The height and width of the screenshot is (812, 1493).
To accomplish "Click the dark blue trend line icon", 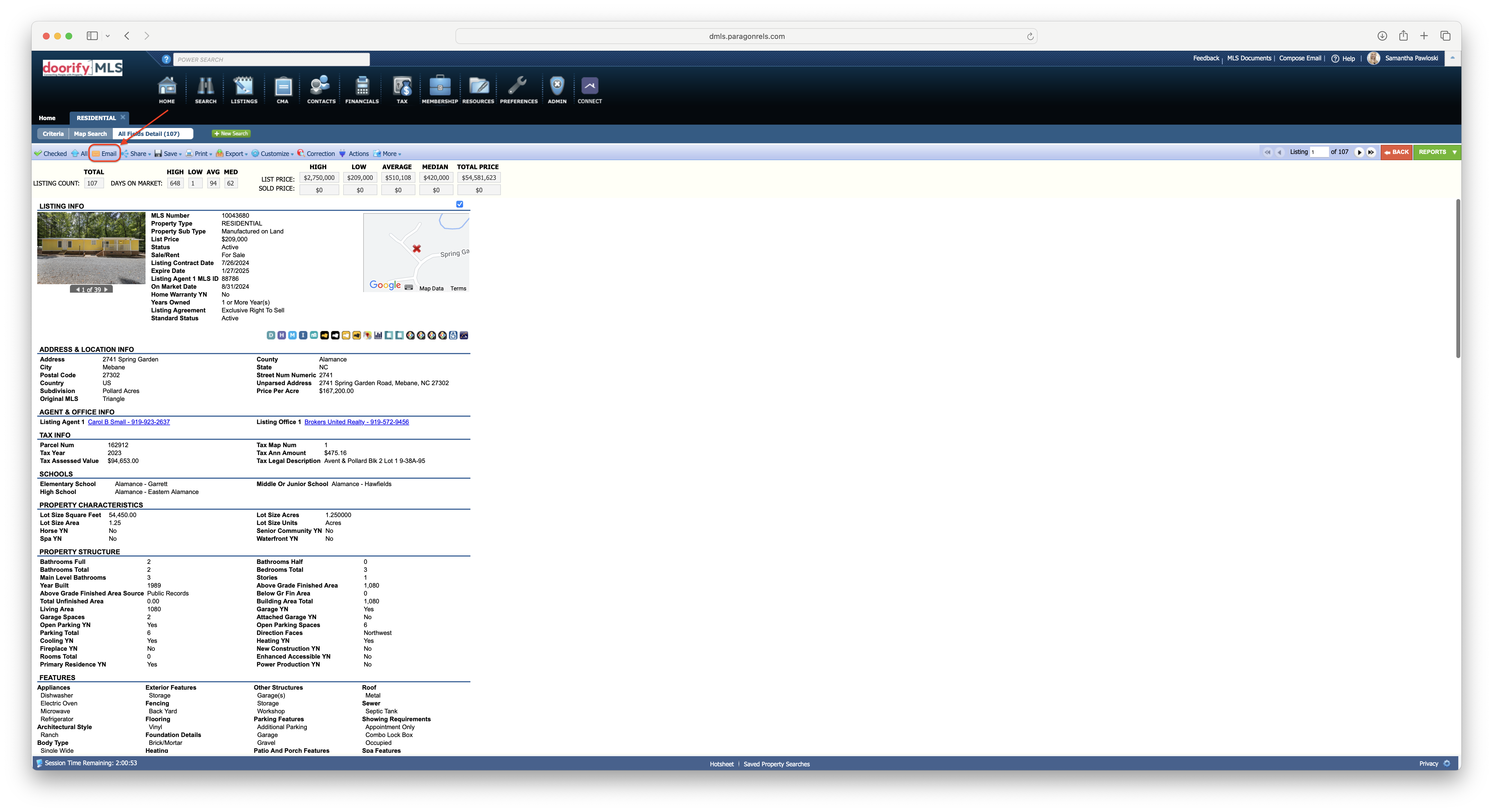I will (464, 335).
